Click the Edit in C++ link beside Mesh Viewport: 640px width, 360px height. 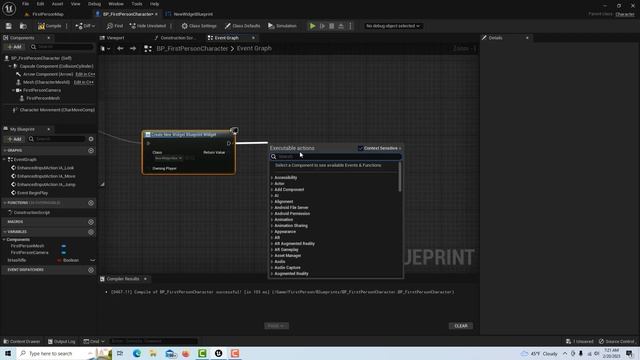(x=84, y=82)
